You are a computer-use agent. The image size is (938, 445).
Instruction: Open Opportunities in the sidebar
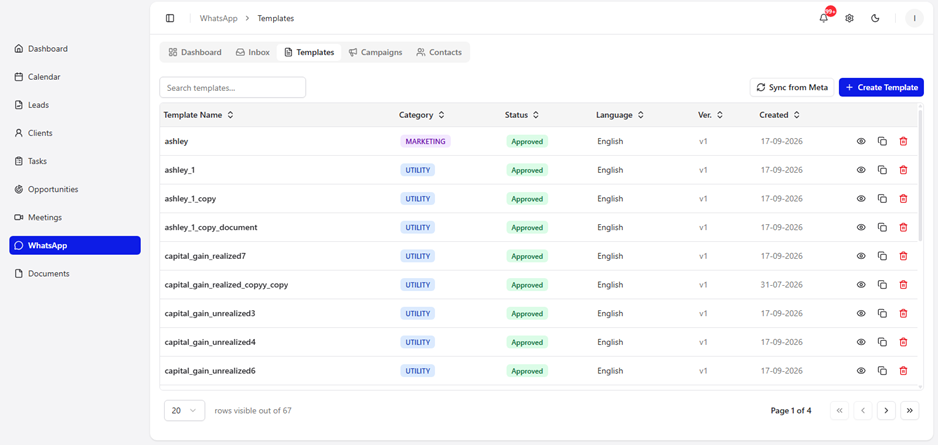tap(75, 190)
